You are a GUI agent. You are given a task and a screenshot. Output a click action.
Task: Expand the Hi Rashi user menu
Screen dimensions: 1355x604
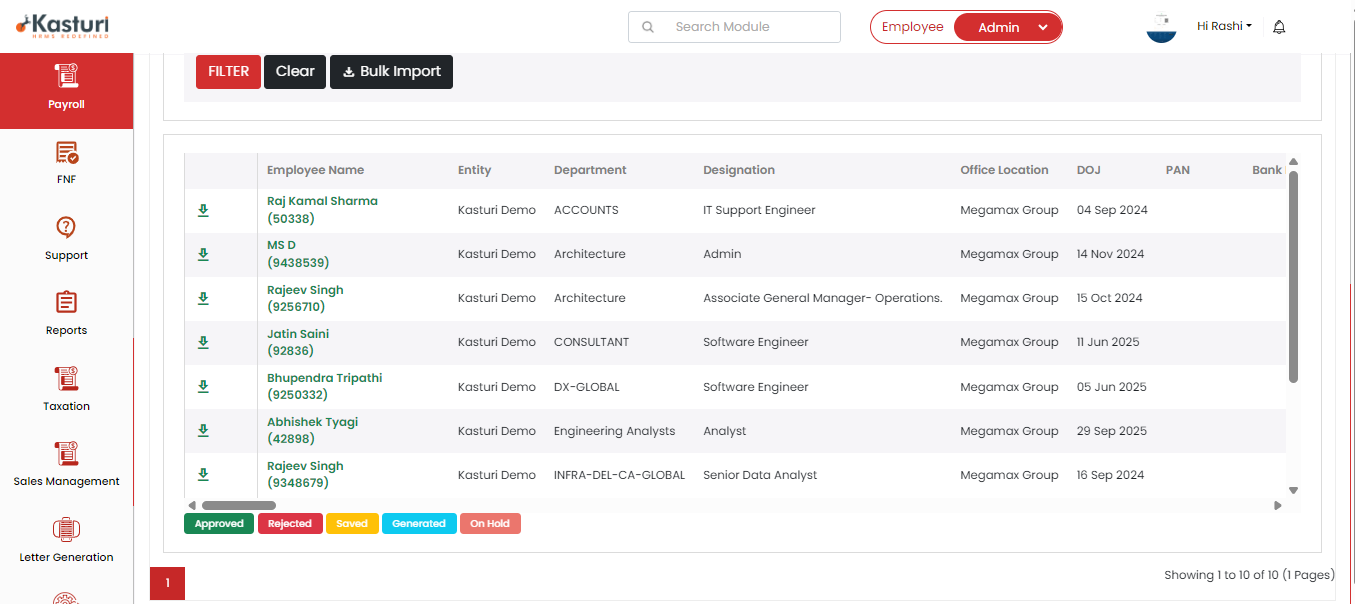point(1224,26)
